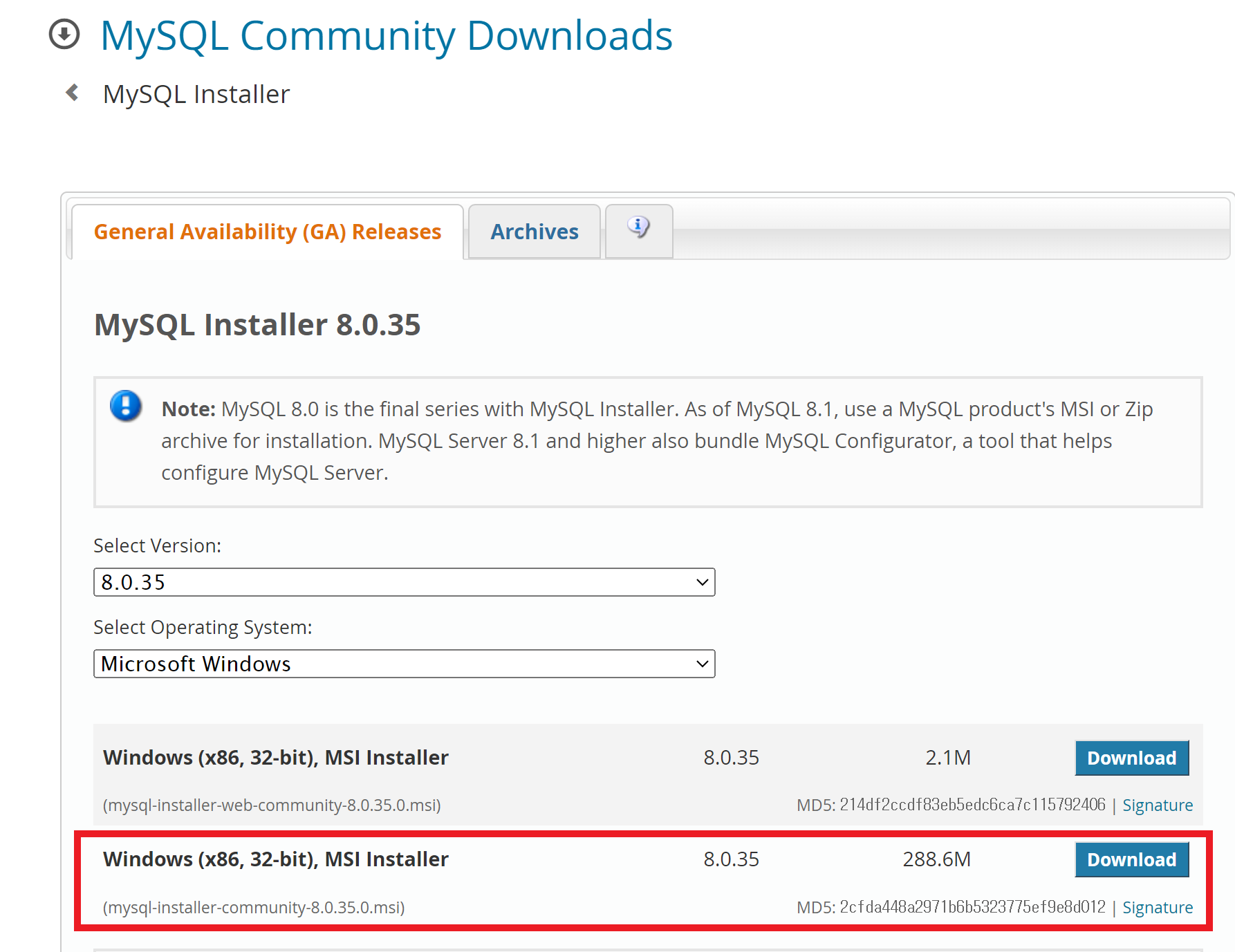This screenshot has width=1235, height=952.
Task: Select General Availability (GA) Releases tab
Action: click(268, 232)
